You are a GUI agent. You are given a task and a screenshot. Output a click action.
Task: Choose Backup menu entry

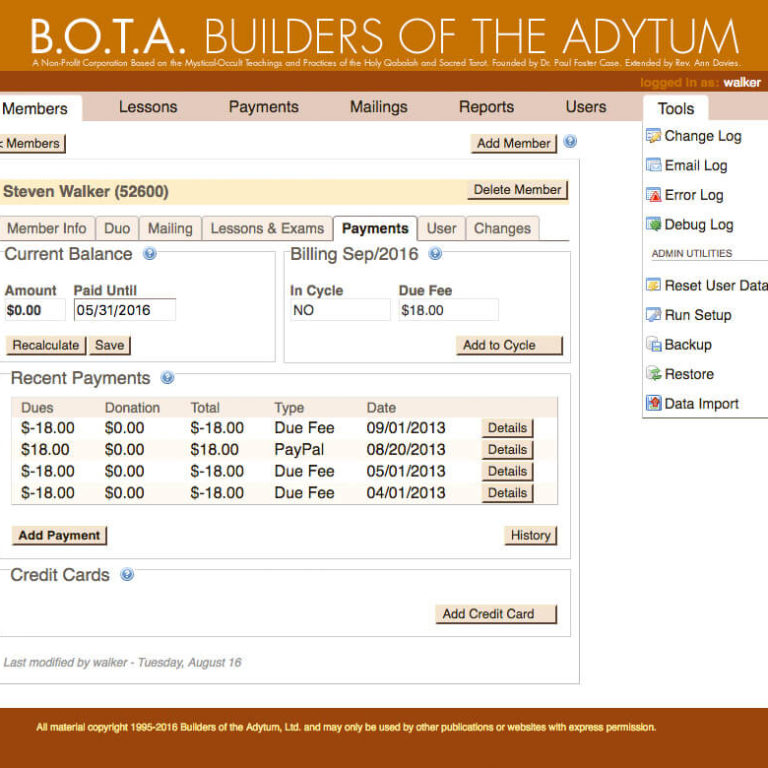click(x=688, y=344)
